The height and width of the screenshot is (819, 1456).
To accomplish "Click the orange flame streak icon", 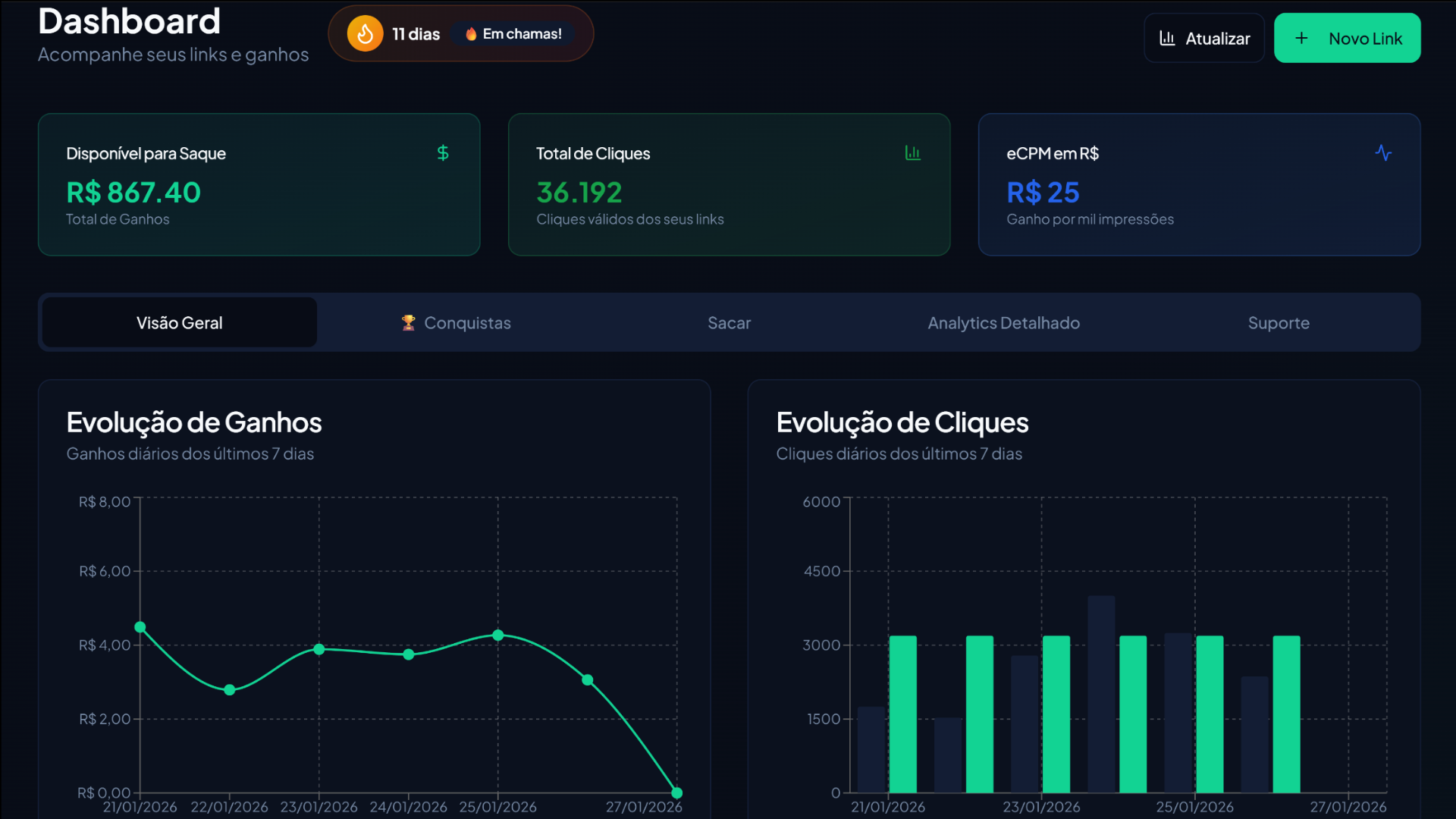I will click(x=365, y=34).
